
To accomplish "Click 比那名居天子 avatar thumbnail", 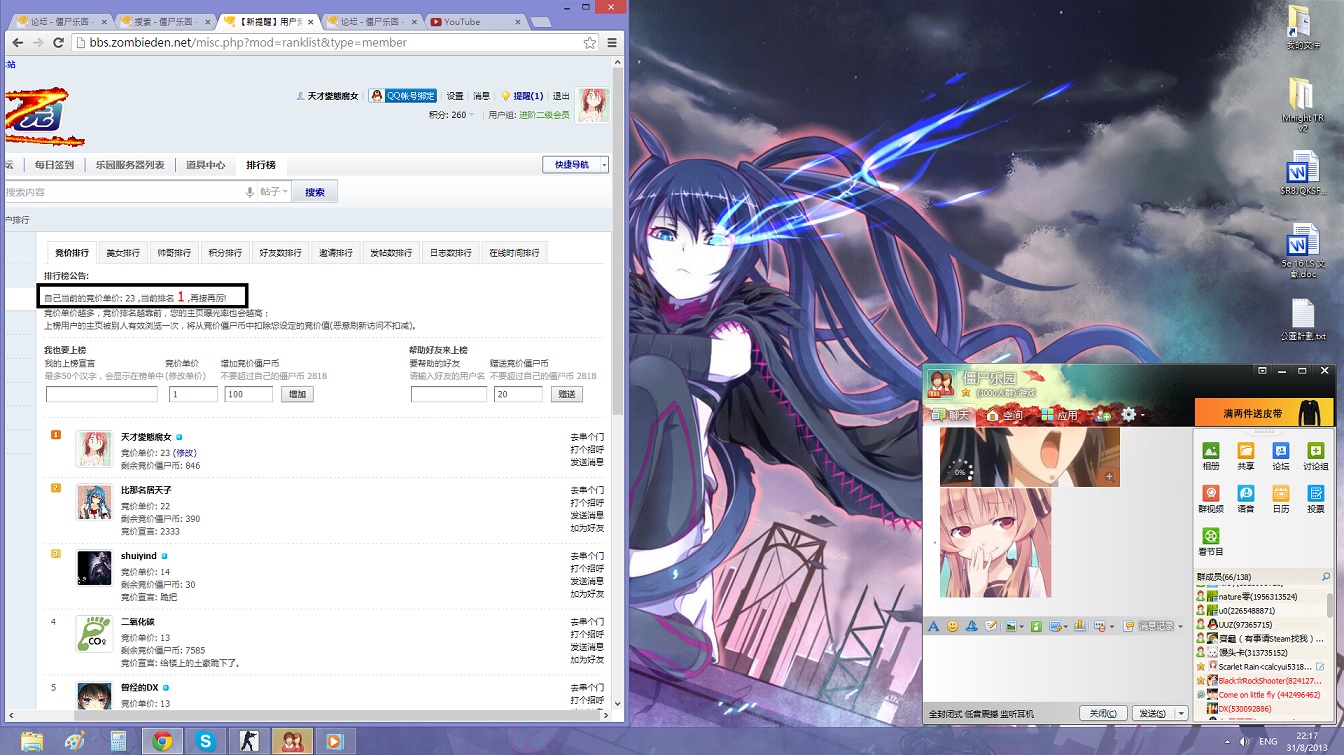I will click(x=94, y=502).
